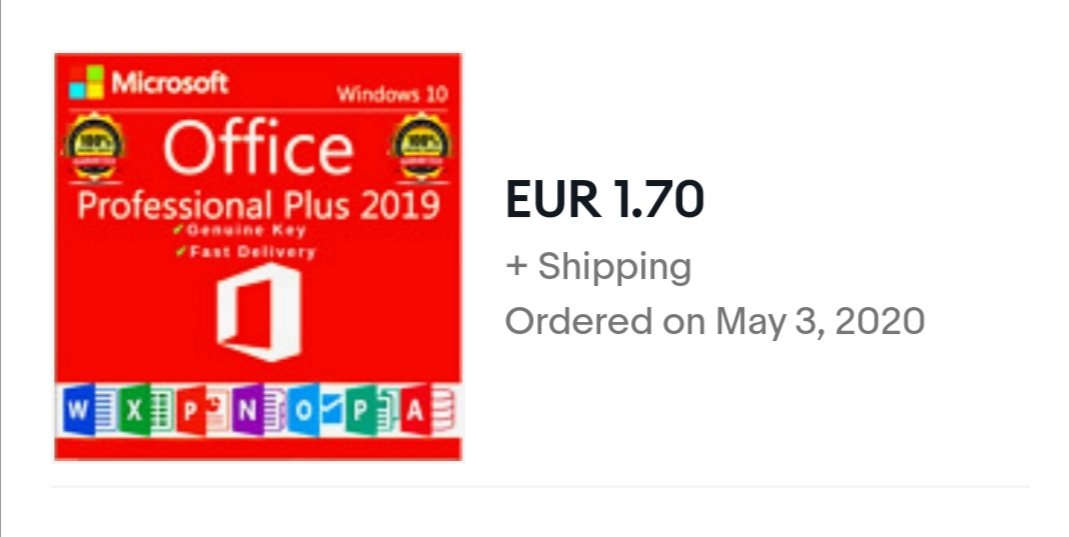
Task: Click the + Shipping label
Action: (x=598, y=266)
